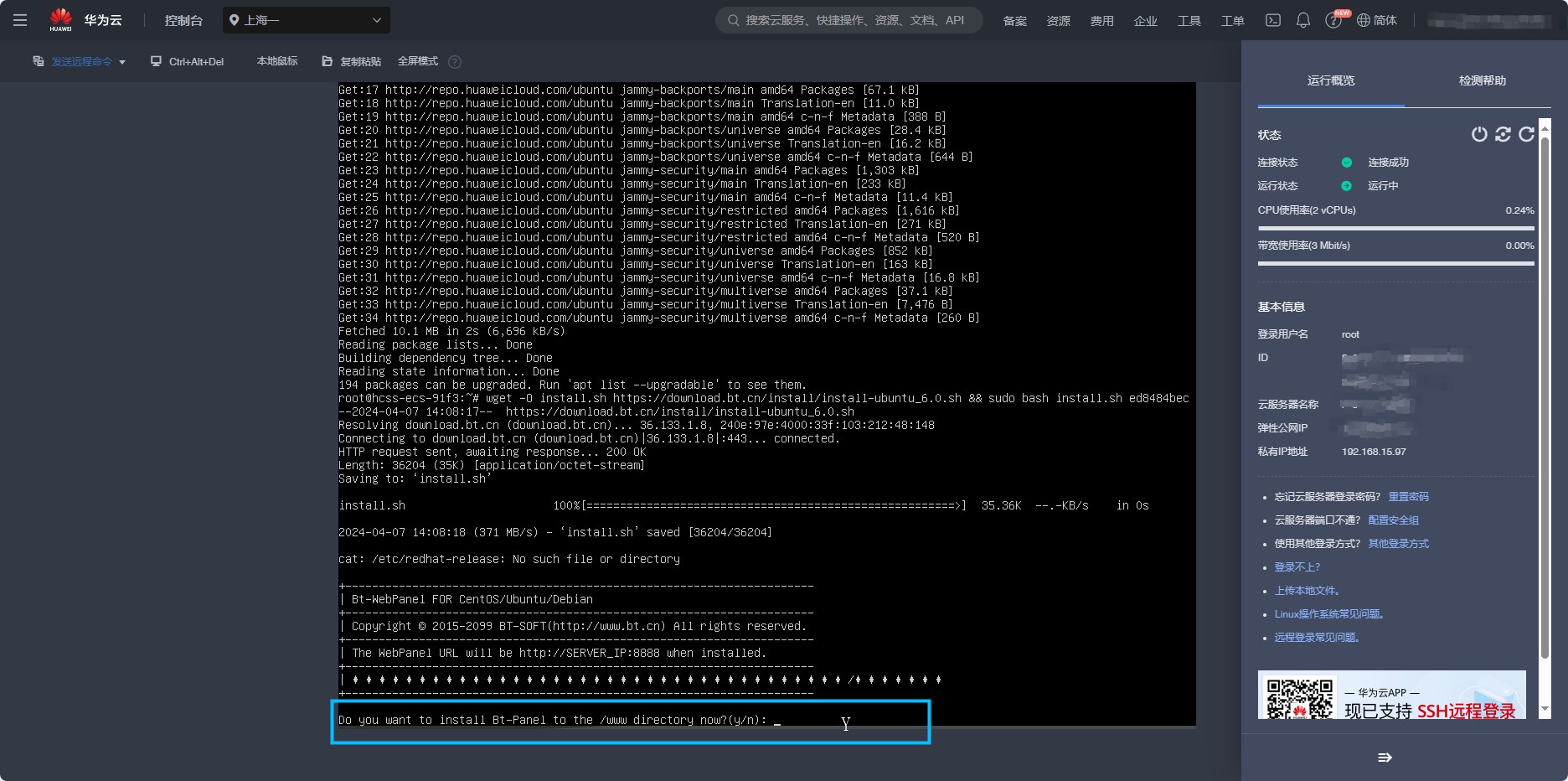Image resolution: width=1568 pixels, height=781 pixels.
Task: Click the Huawei Cloud APP SSH banner
Action: tap(1392, 695)
